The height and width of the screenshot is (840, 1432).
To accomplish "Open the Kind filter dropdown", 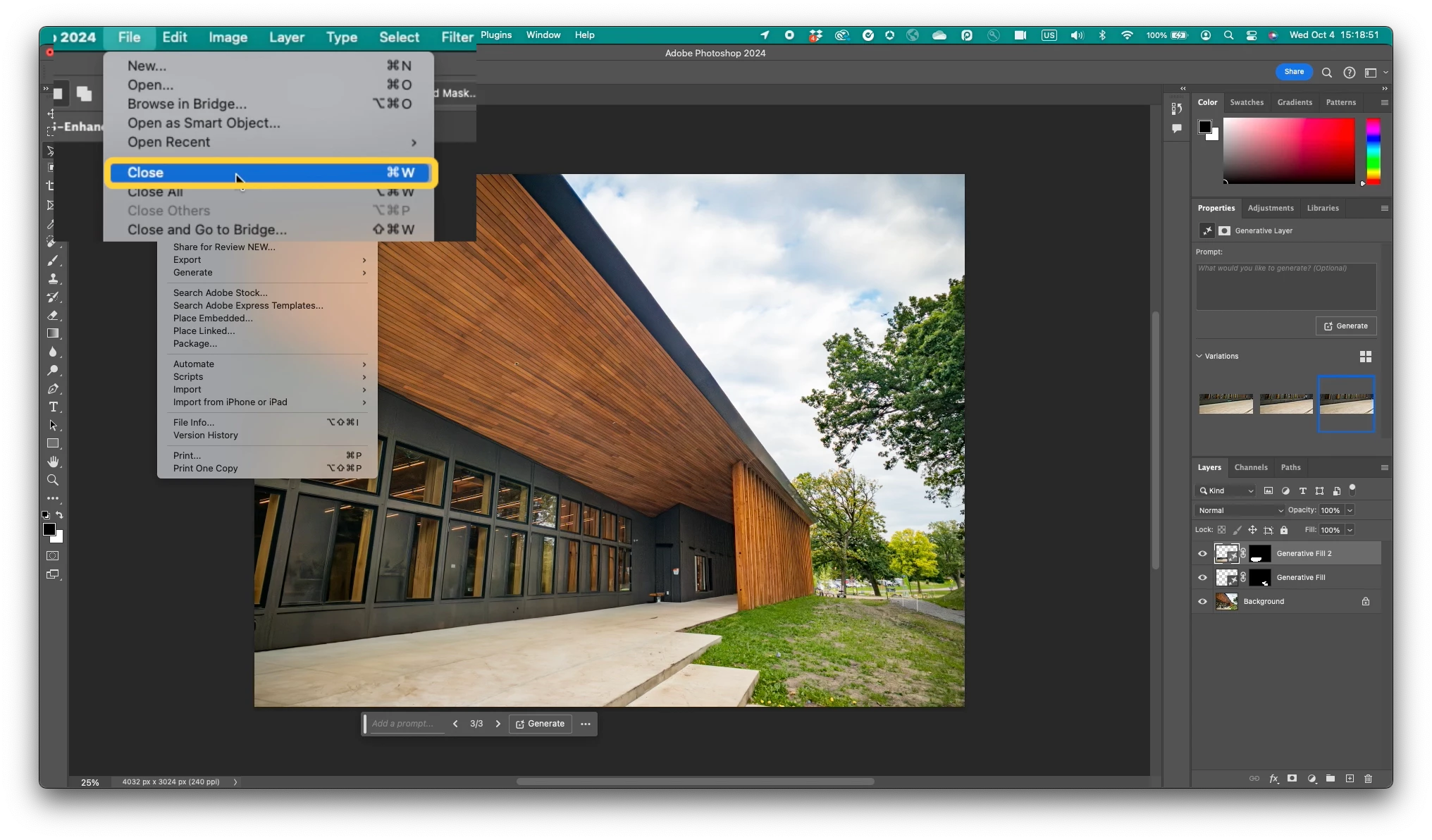I will tap(1226, 490).
